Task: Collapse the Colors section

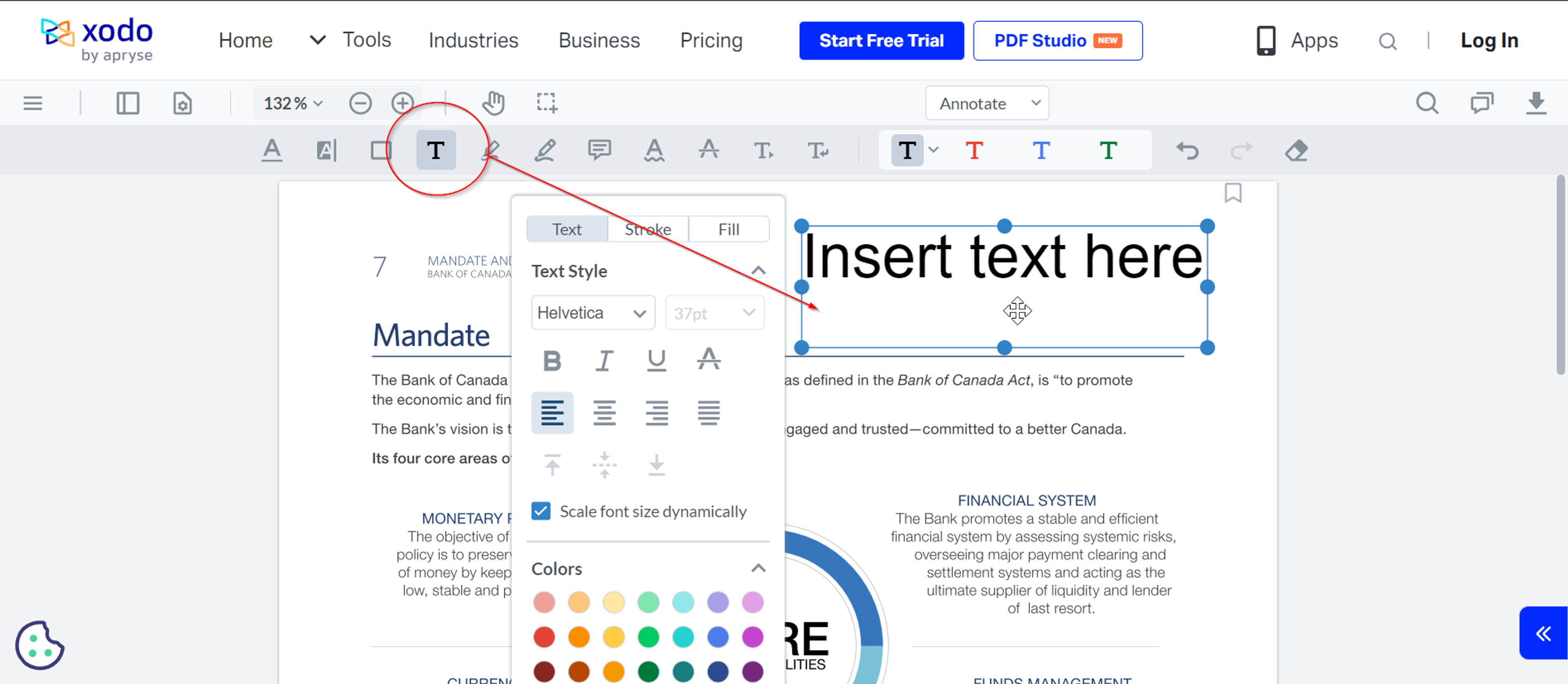Action: [758, 569]
